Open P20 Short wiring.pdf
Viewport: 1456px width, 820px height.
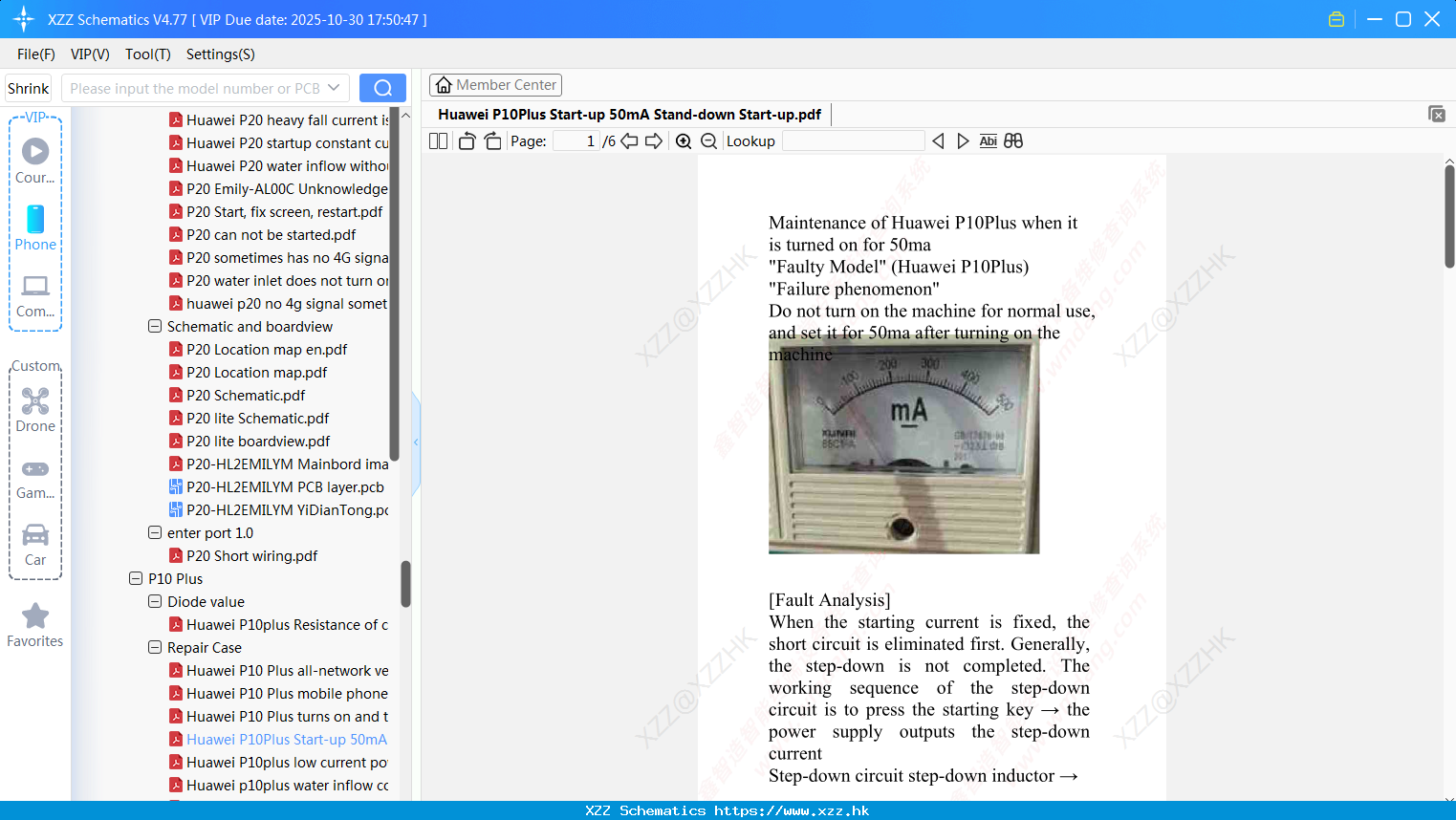pos(251,556)
